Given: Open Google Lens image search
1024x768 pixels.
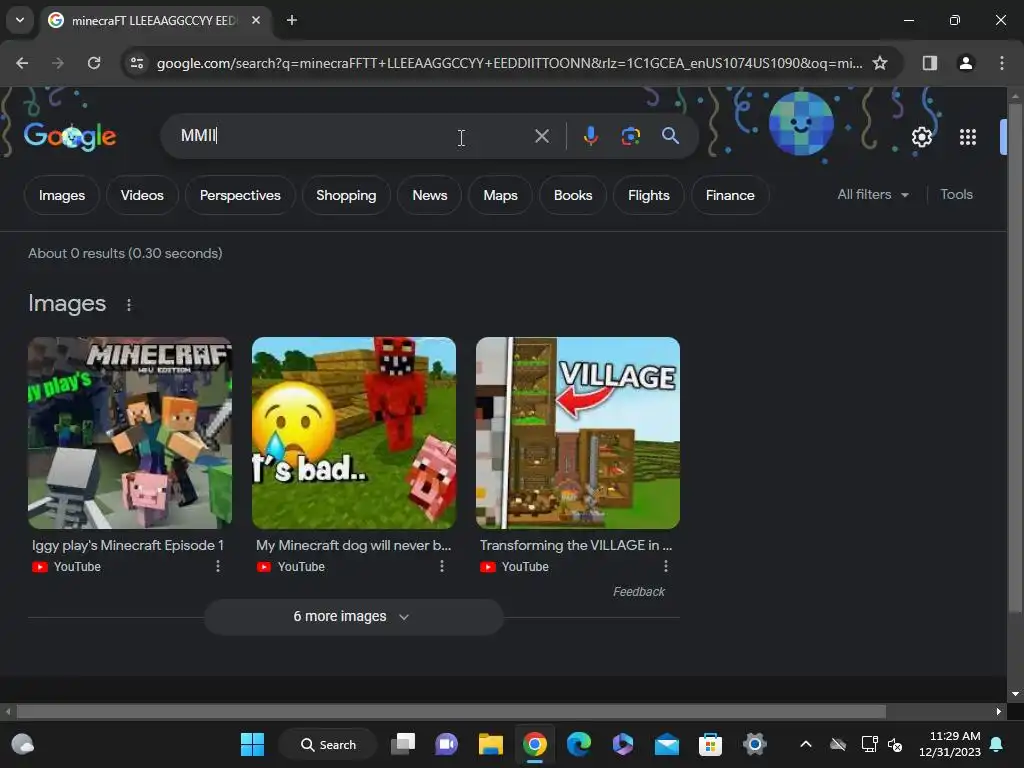Looking at the screenshot, I should click(x=630, y=136).
